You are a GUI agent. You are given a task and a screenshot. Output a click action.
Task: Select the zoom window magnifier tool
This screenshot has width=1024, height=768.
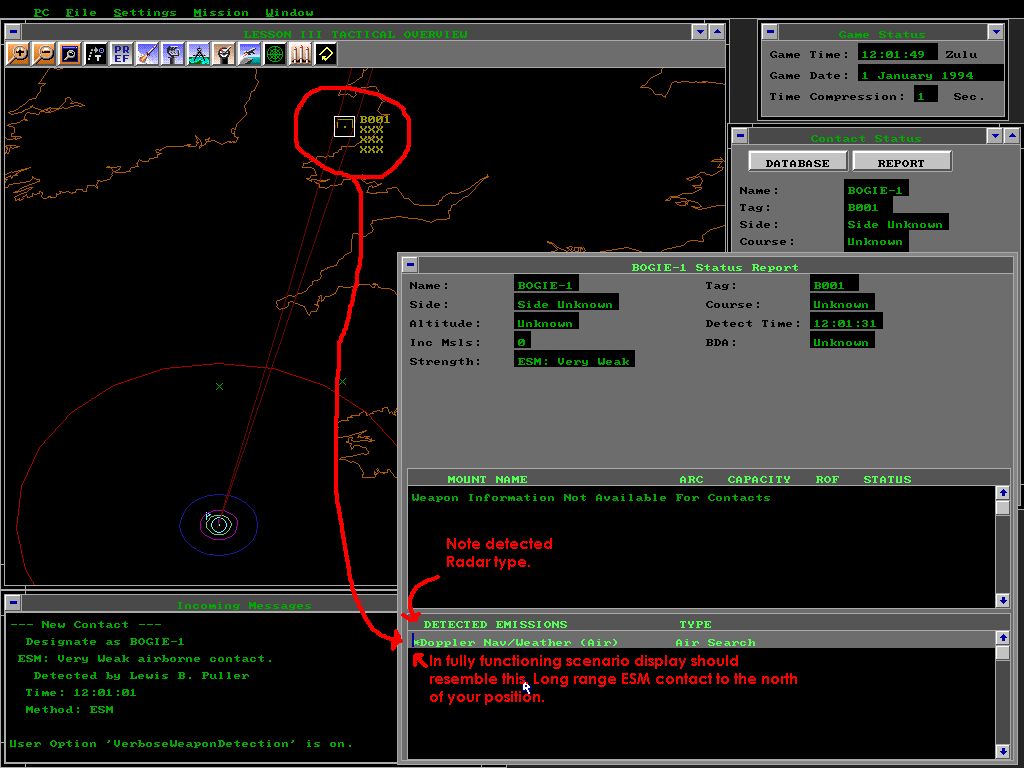pos(70,54)
